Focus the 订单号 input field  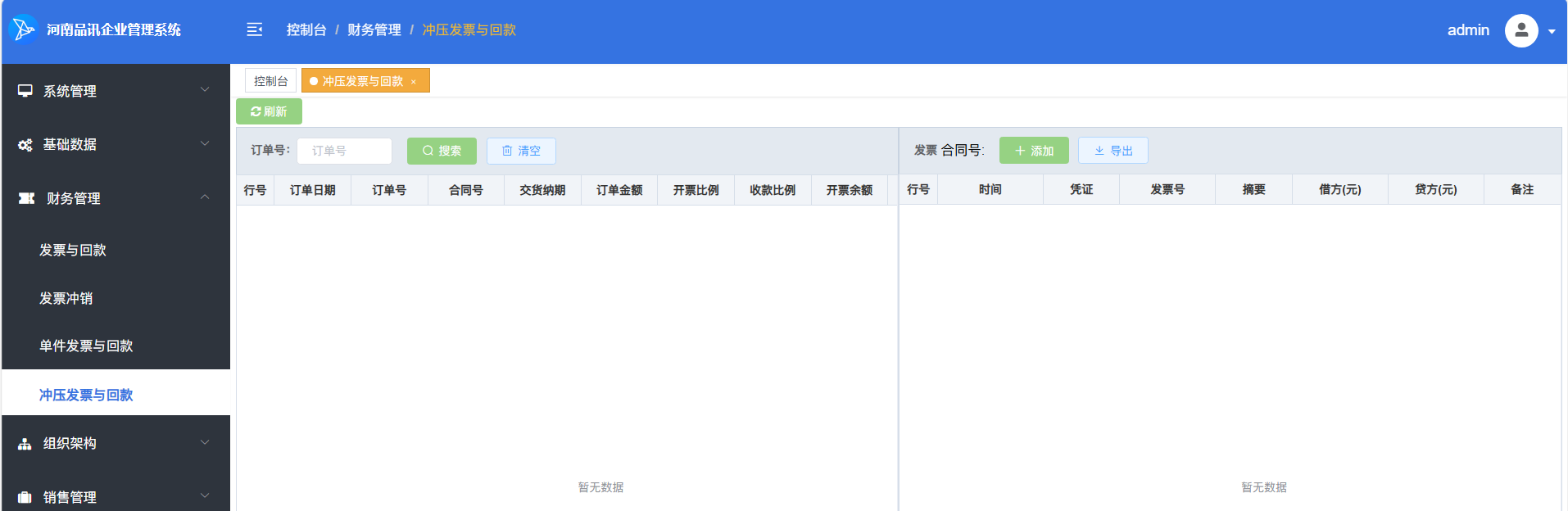coord(344,151)
